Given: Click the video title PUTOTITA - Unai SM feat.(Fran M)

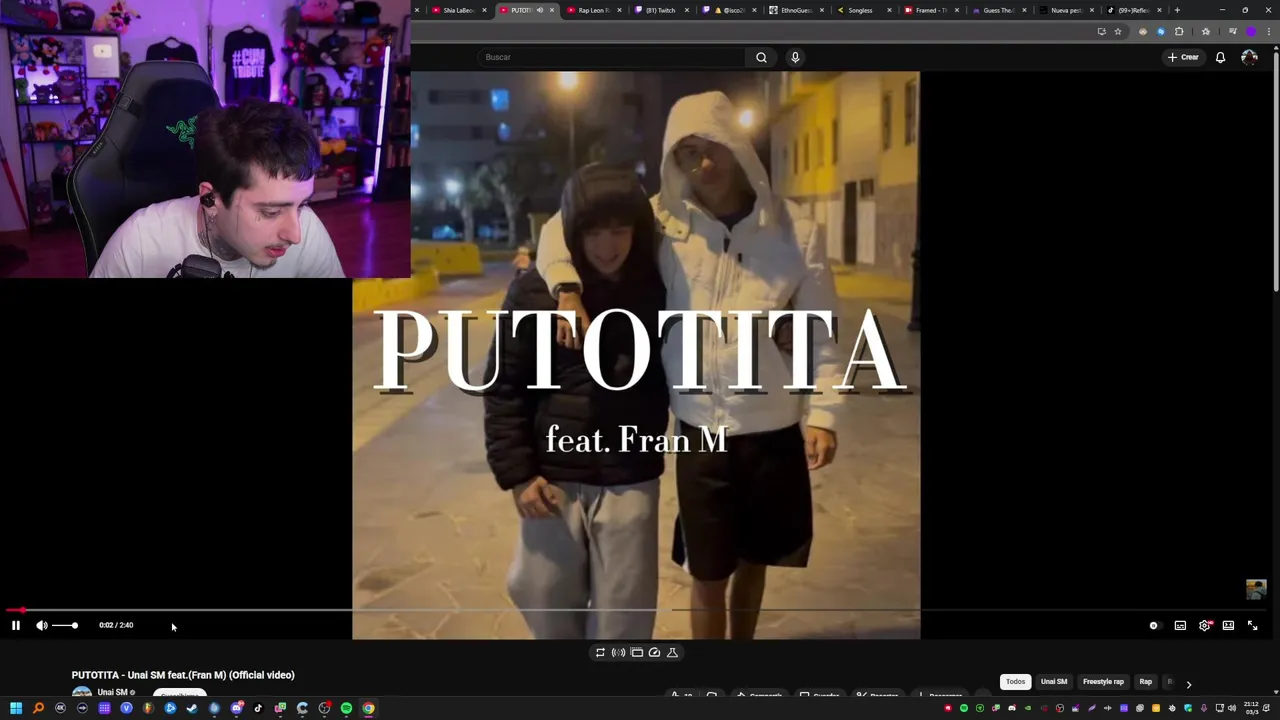Looking at the screenshot, I should click(183, 675).
